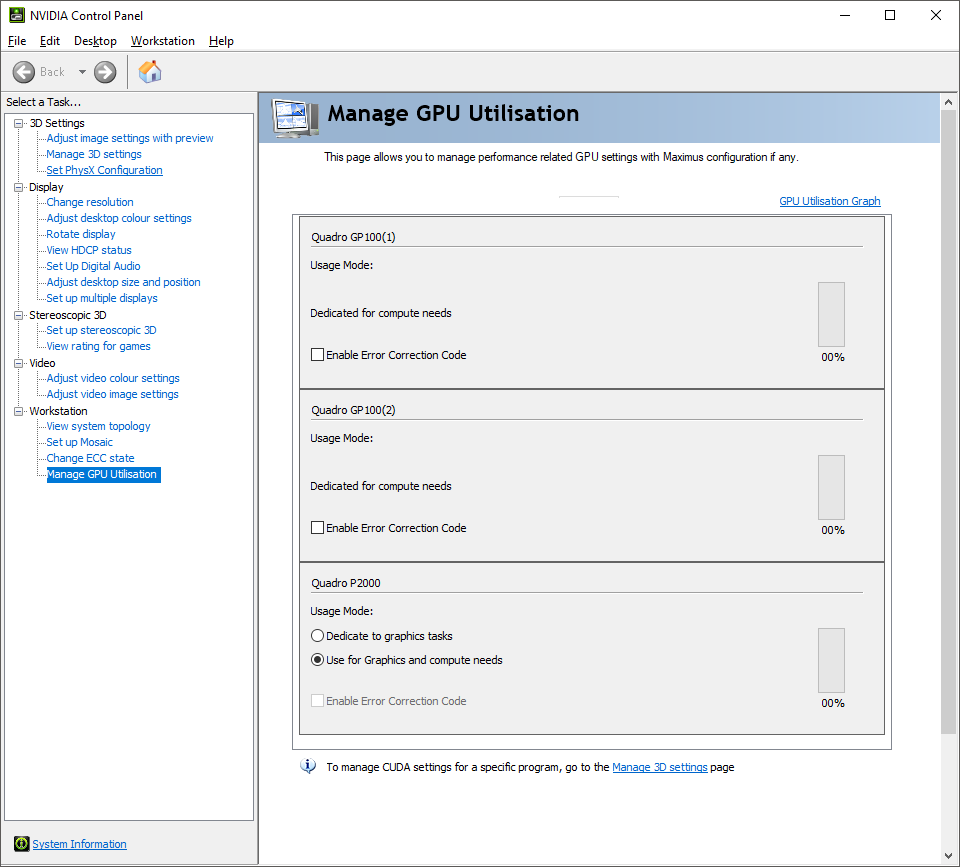Screen dimensions: 960x867
Task: Collapse the Workstation tree node
Action: pyautogui.click(x=19, y=411)
